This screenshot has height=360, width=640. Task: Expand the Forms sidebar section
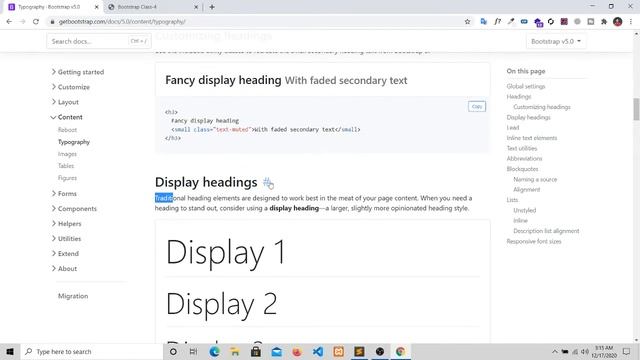click(64, 193)
